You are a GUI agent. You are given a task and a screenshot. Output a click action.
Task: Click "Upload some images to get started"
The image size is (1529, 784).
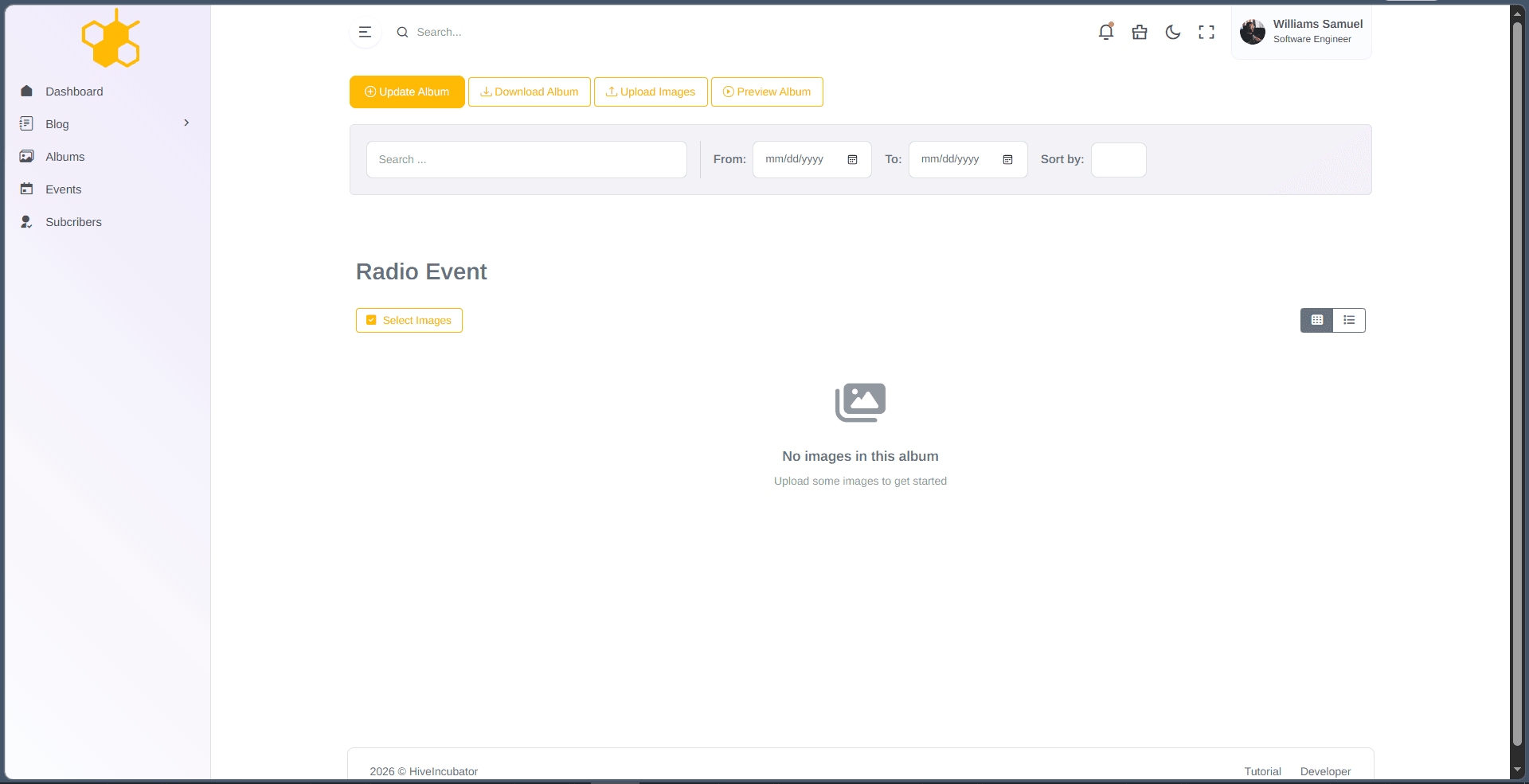[860, 481]
